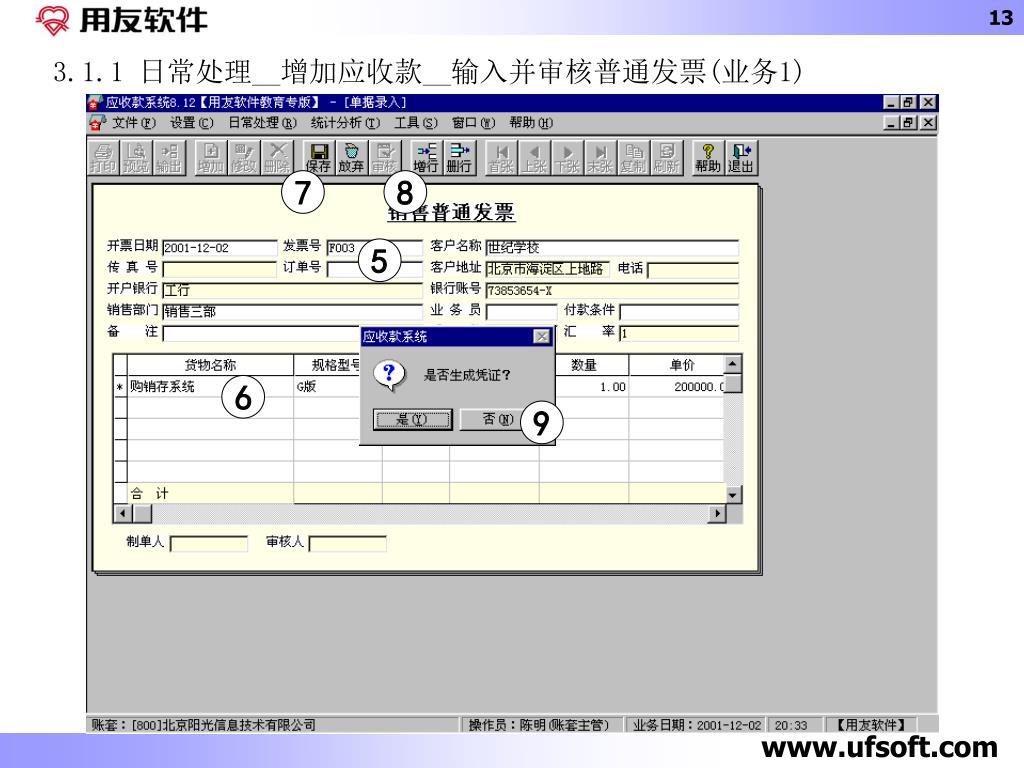Open the 设置(C) menu
Image resolution: width=1024 pixels, height=768 pixels.
(x=191, y=123)
